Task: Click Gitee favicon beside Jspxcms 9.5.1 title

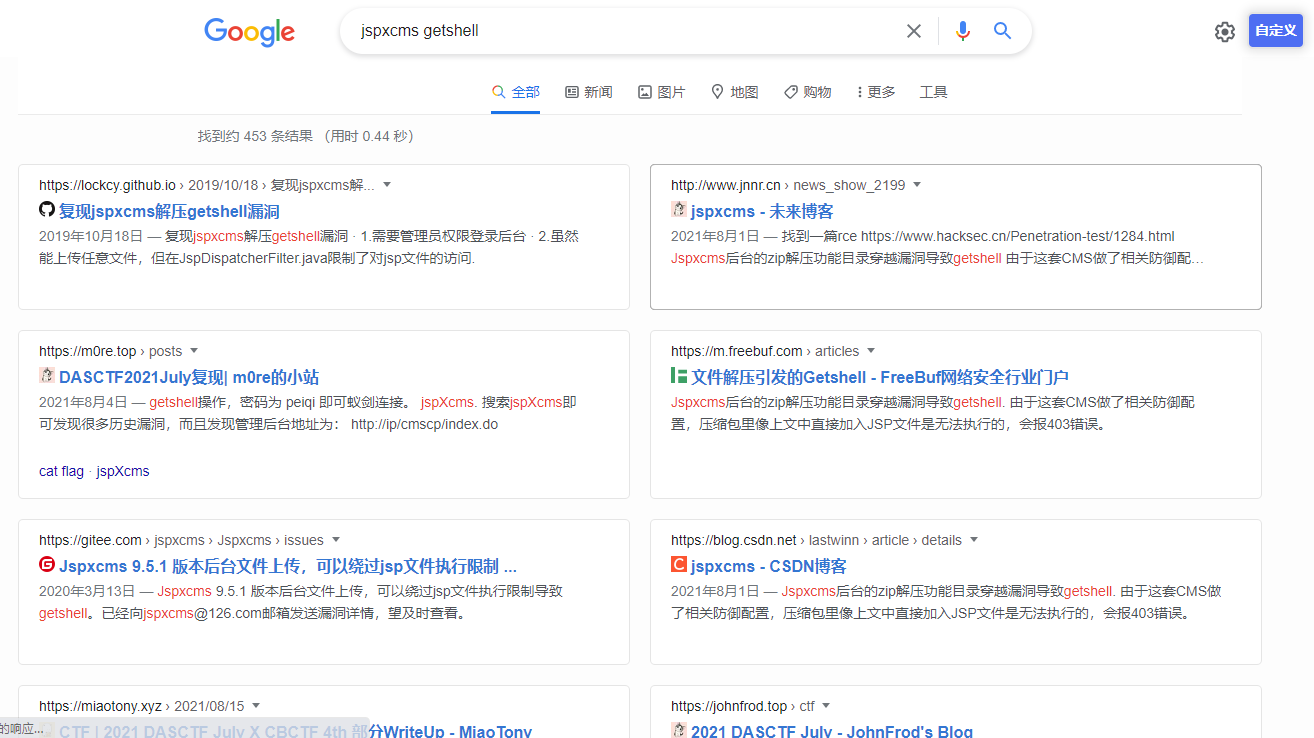Action: 47,565
